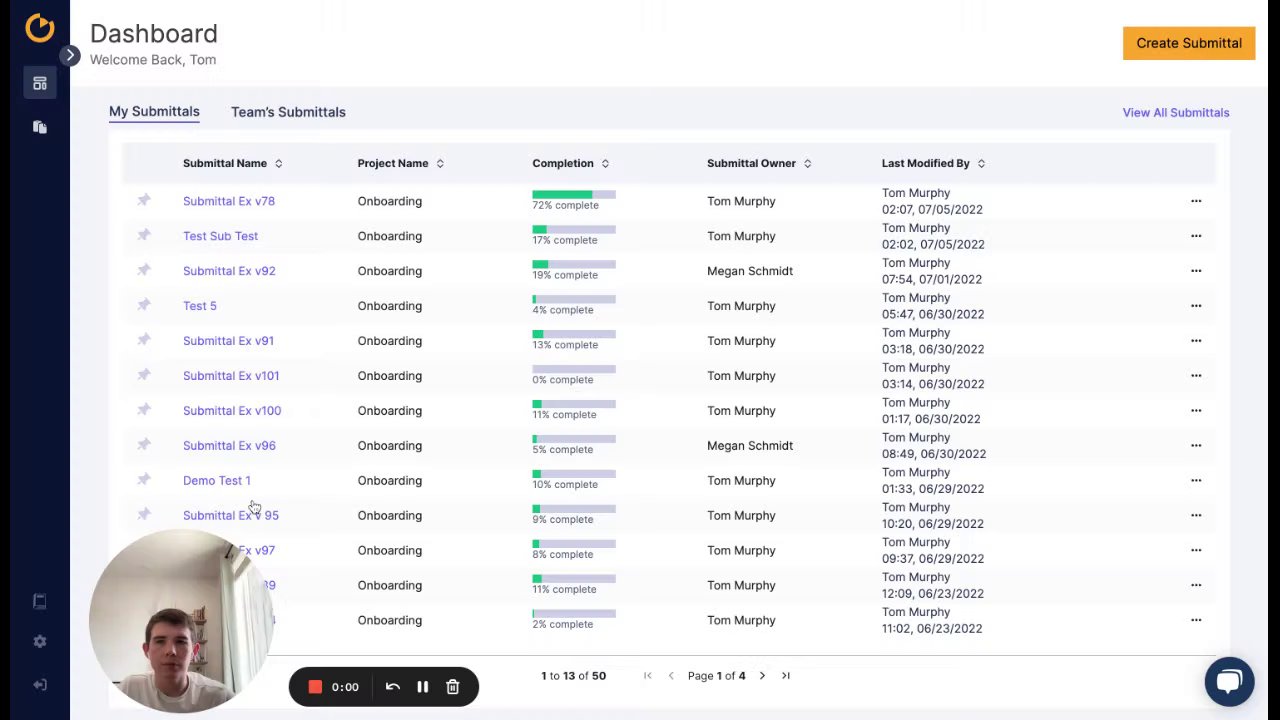Click the 0% complete progress bar
The height and width of the screenshot is (720, 1280).
pyautogui.click(x=574, y=369)
